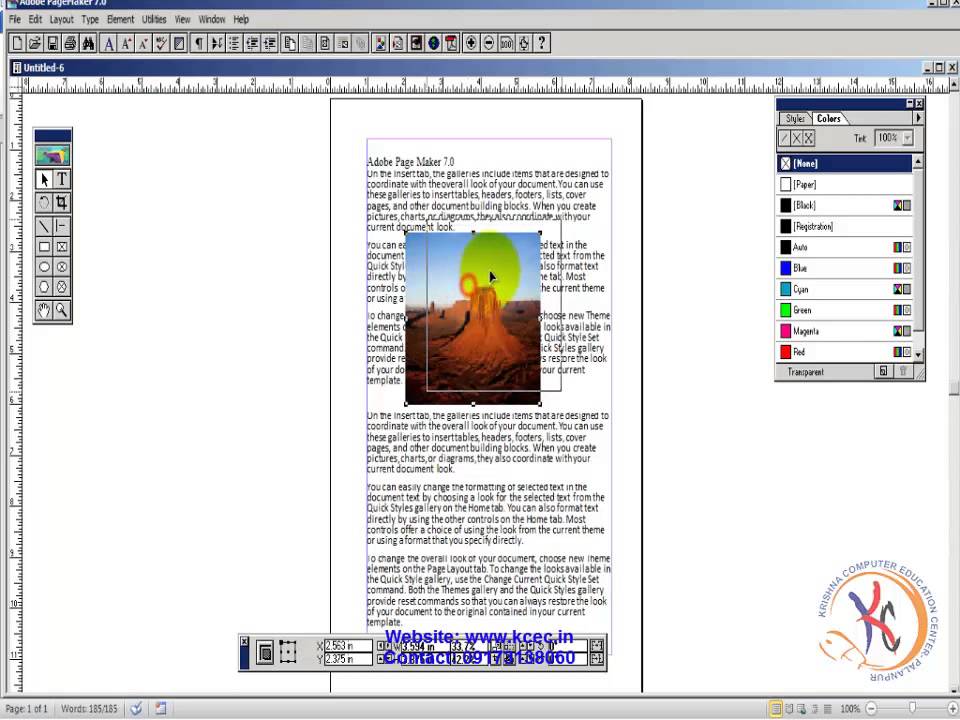960x720 pixels.
Task: Click the Open file toolbar icon
Action: click(x=35, y=43)
